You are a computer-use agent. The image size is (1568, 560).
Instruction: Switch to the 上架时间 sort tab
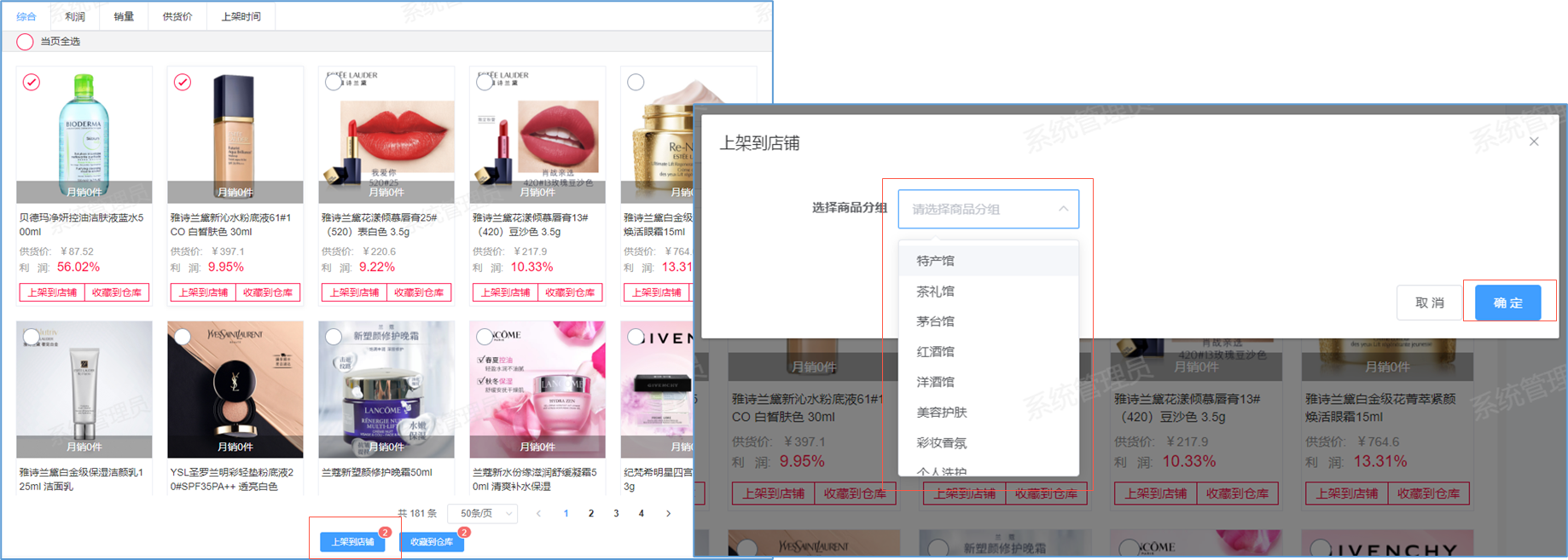[241, 16]
